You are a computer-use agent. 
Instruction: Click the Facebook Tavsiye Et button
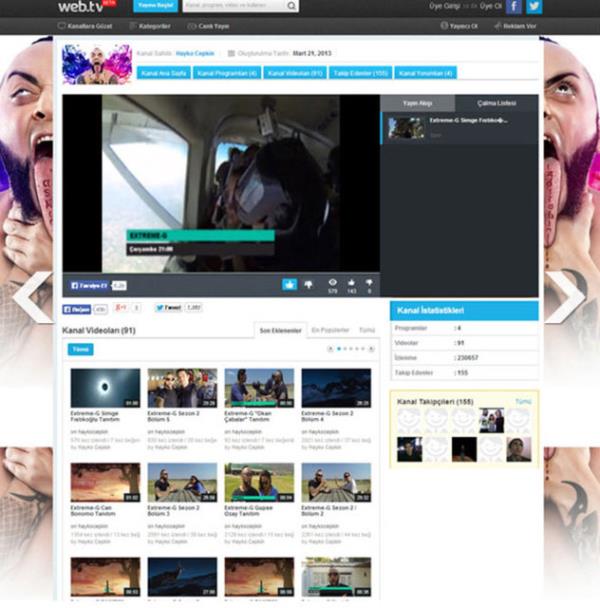click(x=89, y=286)
